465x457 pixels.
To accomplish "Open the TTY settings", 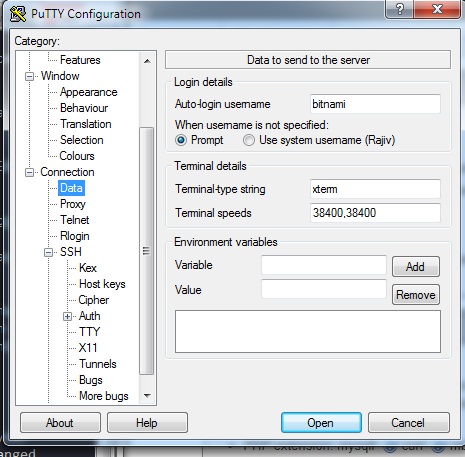I will (89, 332).
